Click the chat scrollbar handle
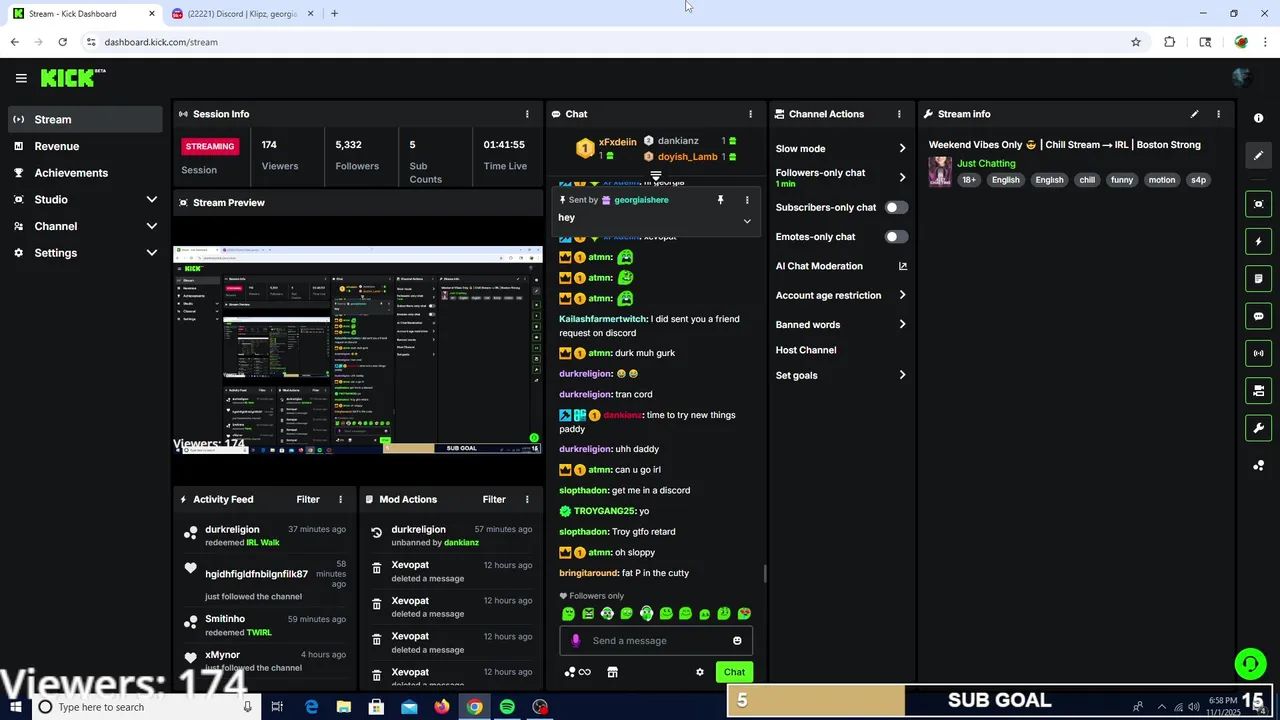The width and height of the screenshot is (1280, 720). [765, 572]
